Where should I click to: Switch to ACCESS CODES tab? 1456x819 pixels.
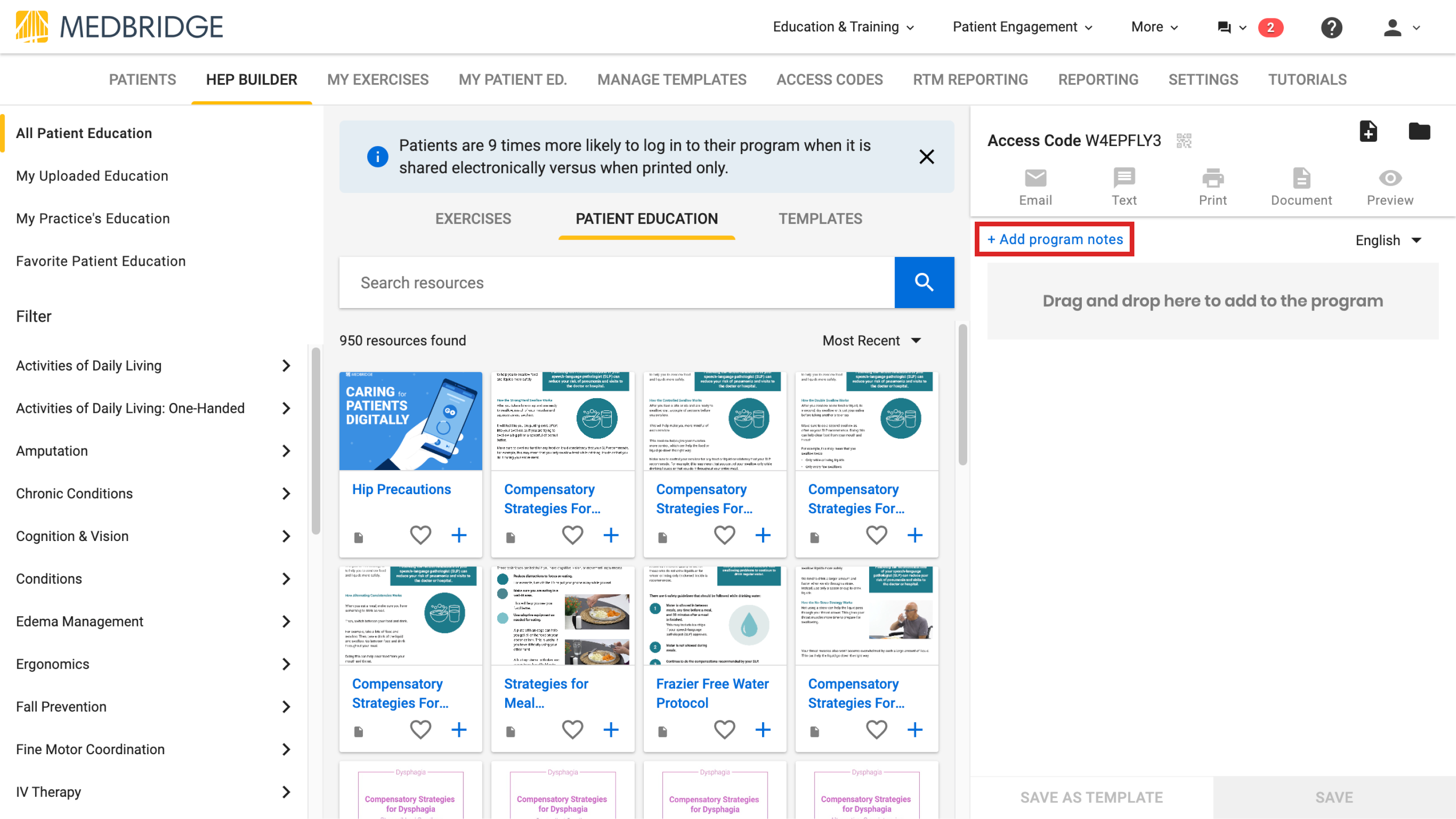click(x=829, y=79)
